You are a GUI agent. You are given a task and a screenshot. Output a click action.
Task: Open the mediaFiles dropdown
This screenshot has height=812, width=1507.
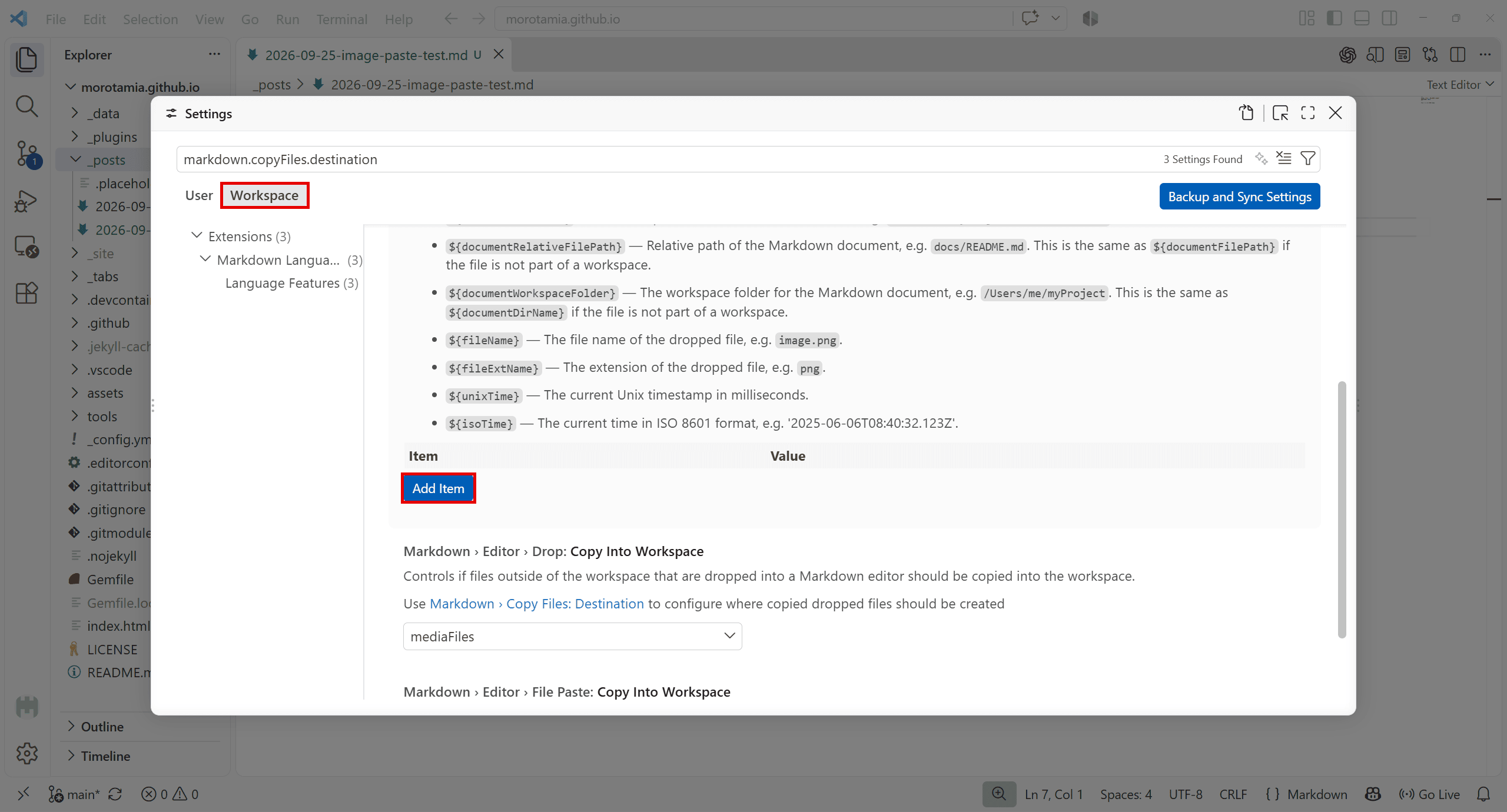(x=572, y=637)
